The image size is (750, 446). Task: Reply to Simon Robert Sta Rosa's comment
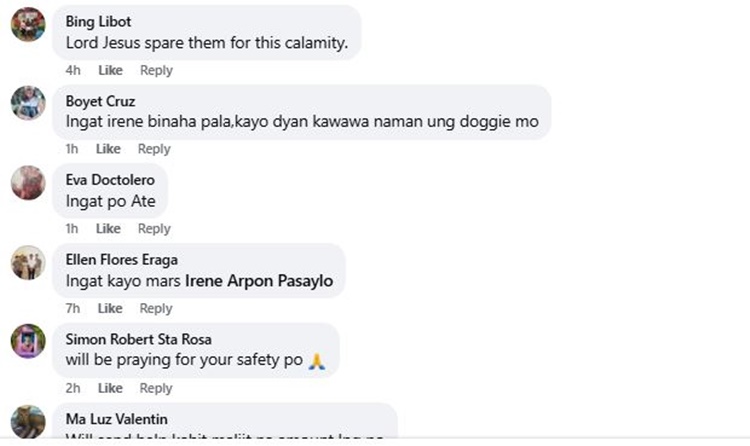pos(155,388)
